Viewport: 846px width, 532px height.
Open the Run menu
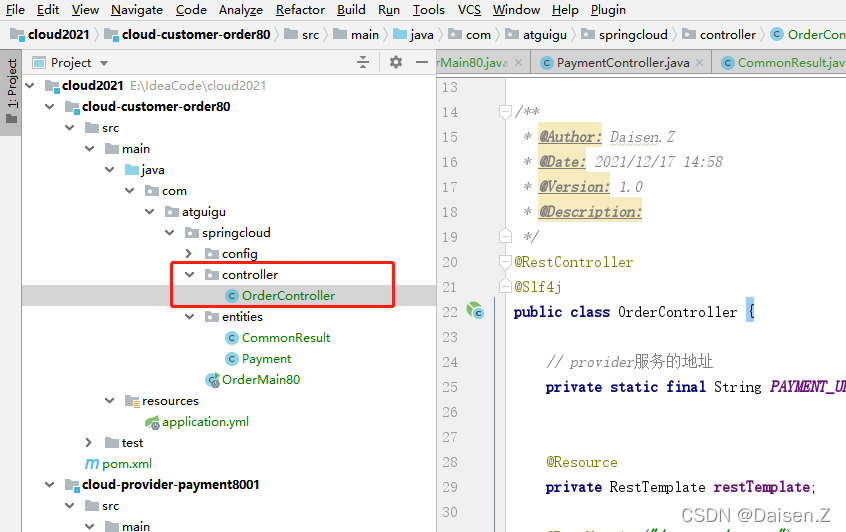[389, 10]
